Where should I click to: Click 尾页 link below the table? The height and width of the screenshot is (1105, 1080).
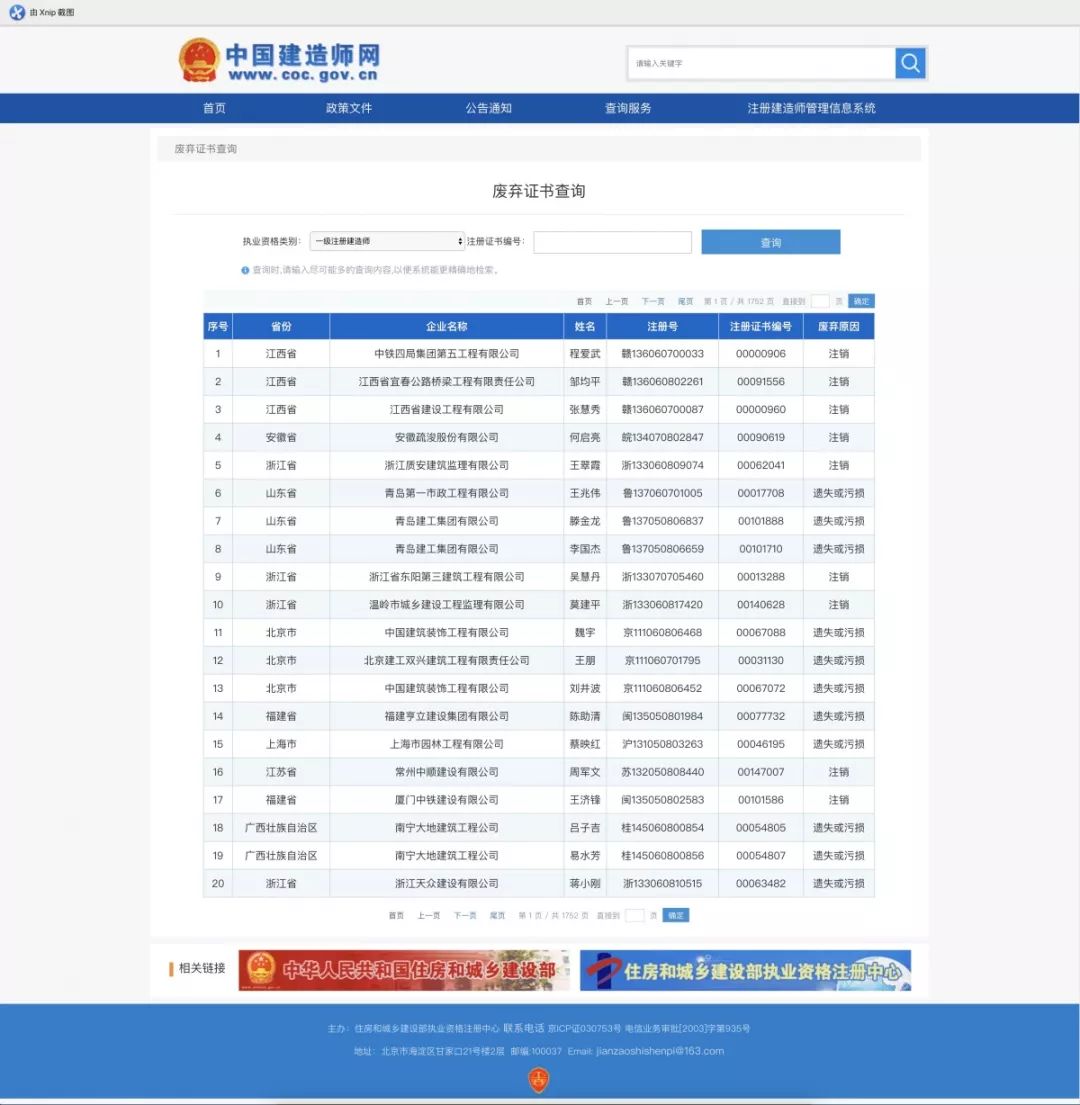click(x=497, y=915)
